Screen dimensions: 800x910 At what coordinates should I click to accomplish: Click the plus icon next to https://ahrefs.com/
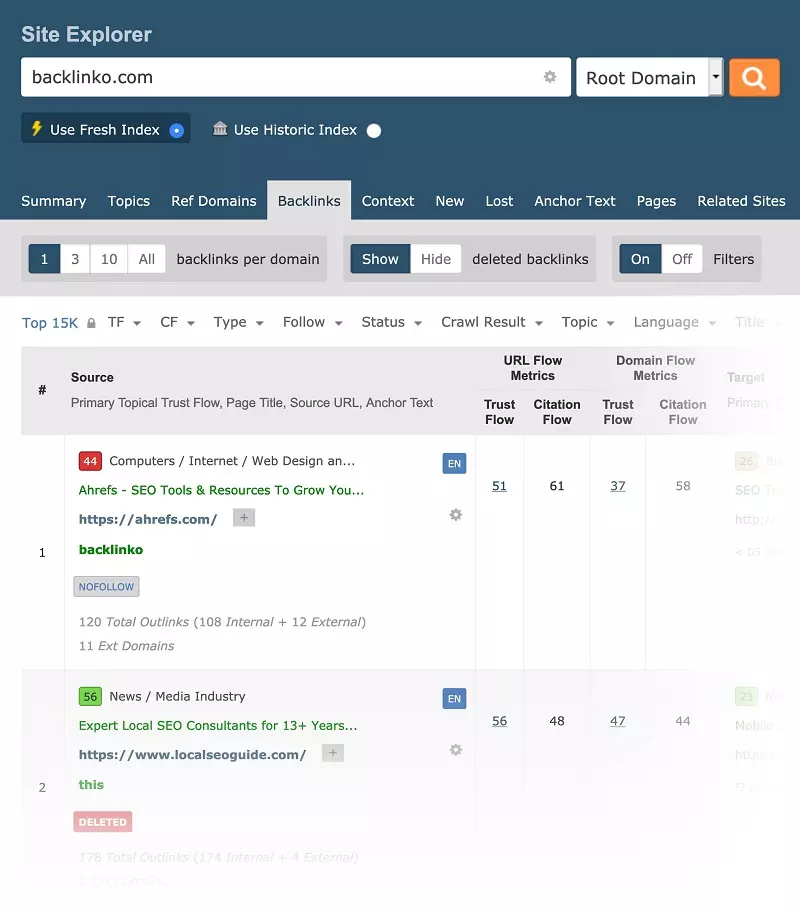click(244, 517)
